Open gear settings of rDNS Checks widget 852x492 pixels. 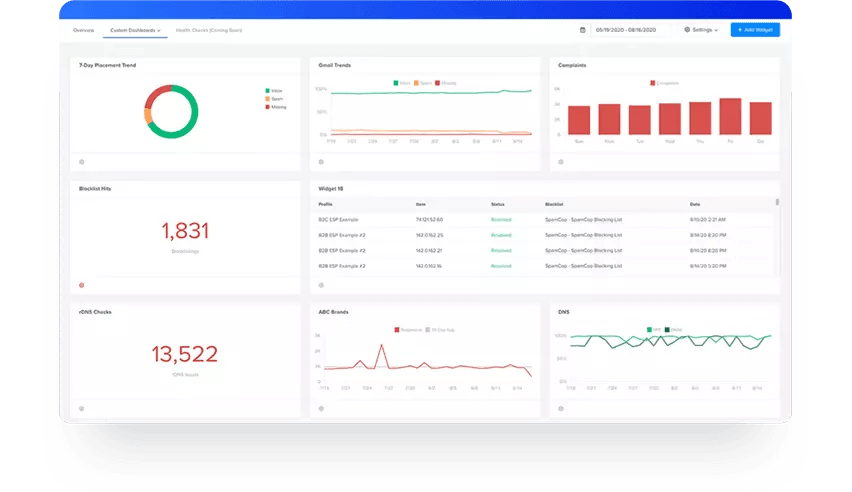(x=82, y=409)
